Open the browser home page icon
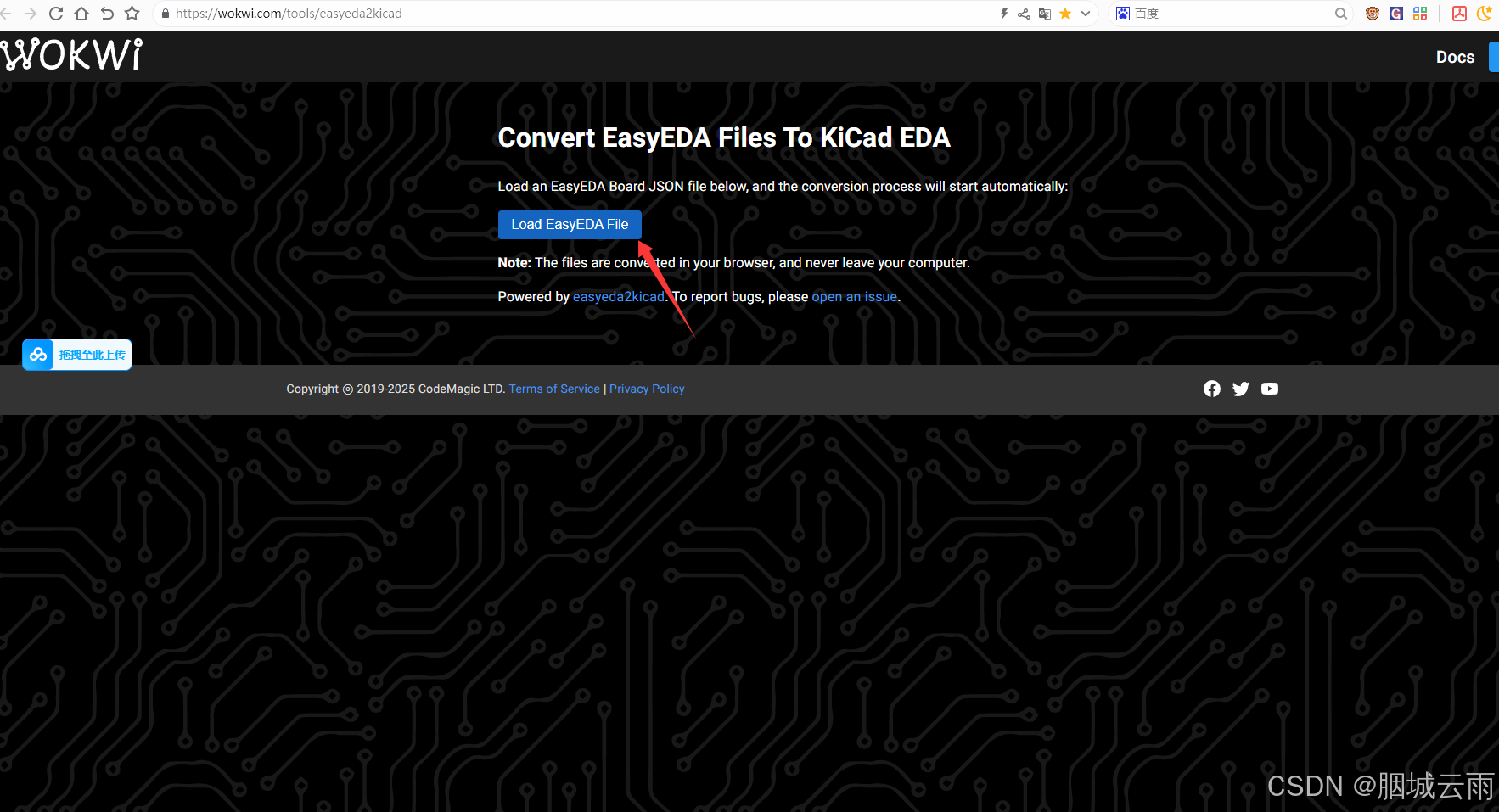This screenshot has height=812, width=1499. tap(81, 14)
